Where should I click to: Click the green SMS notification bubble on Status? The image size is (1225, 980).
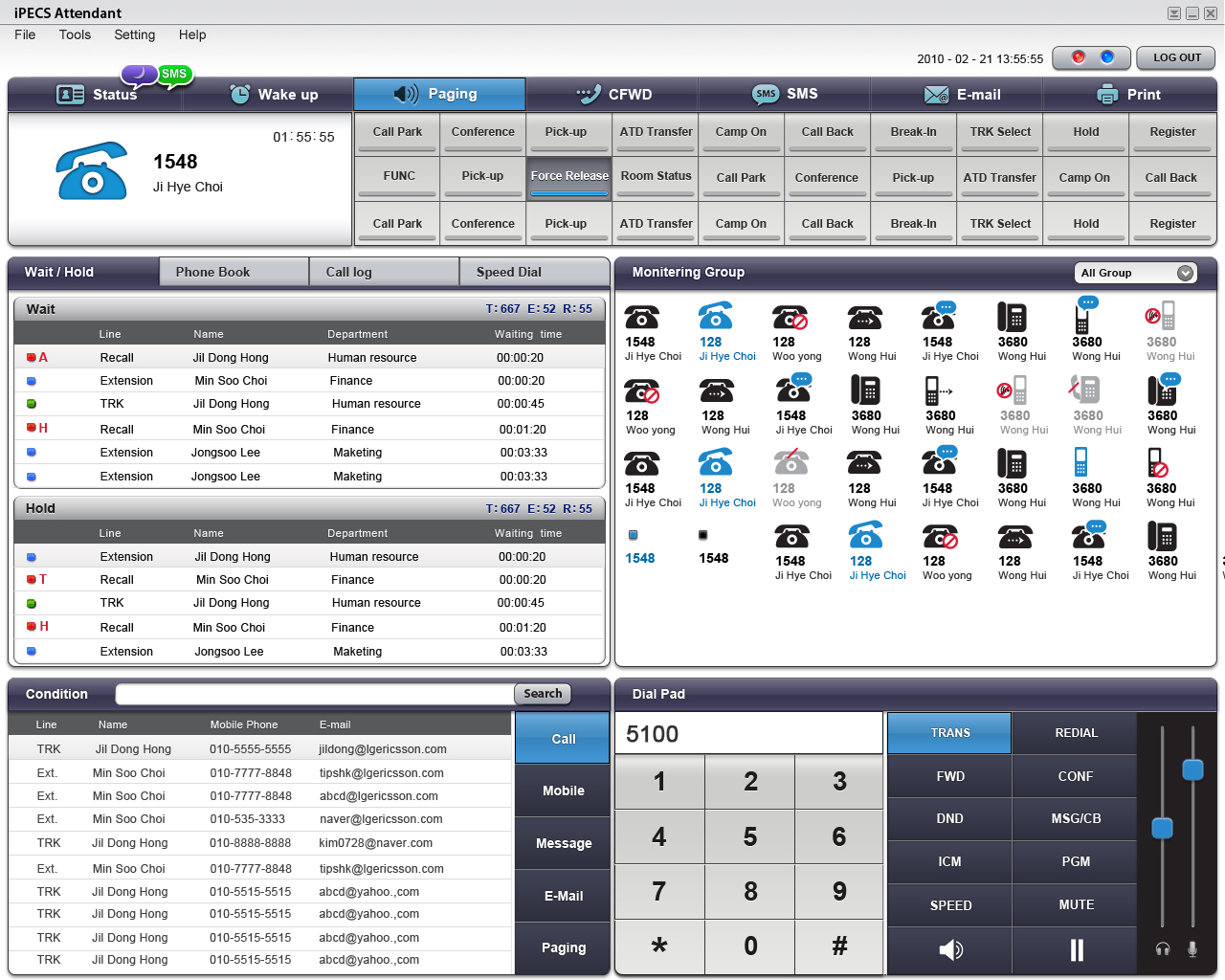(174, 75)
